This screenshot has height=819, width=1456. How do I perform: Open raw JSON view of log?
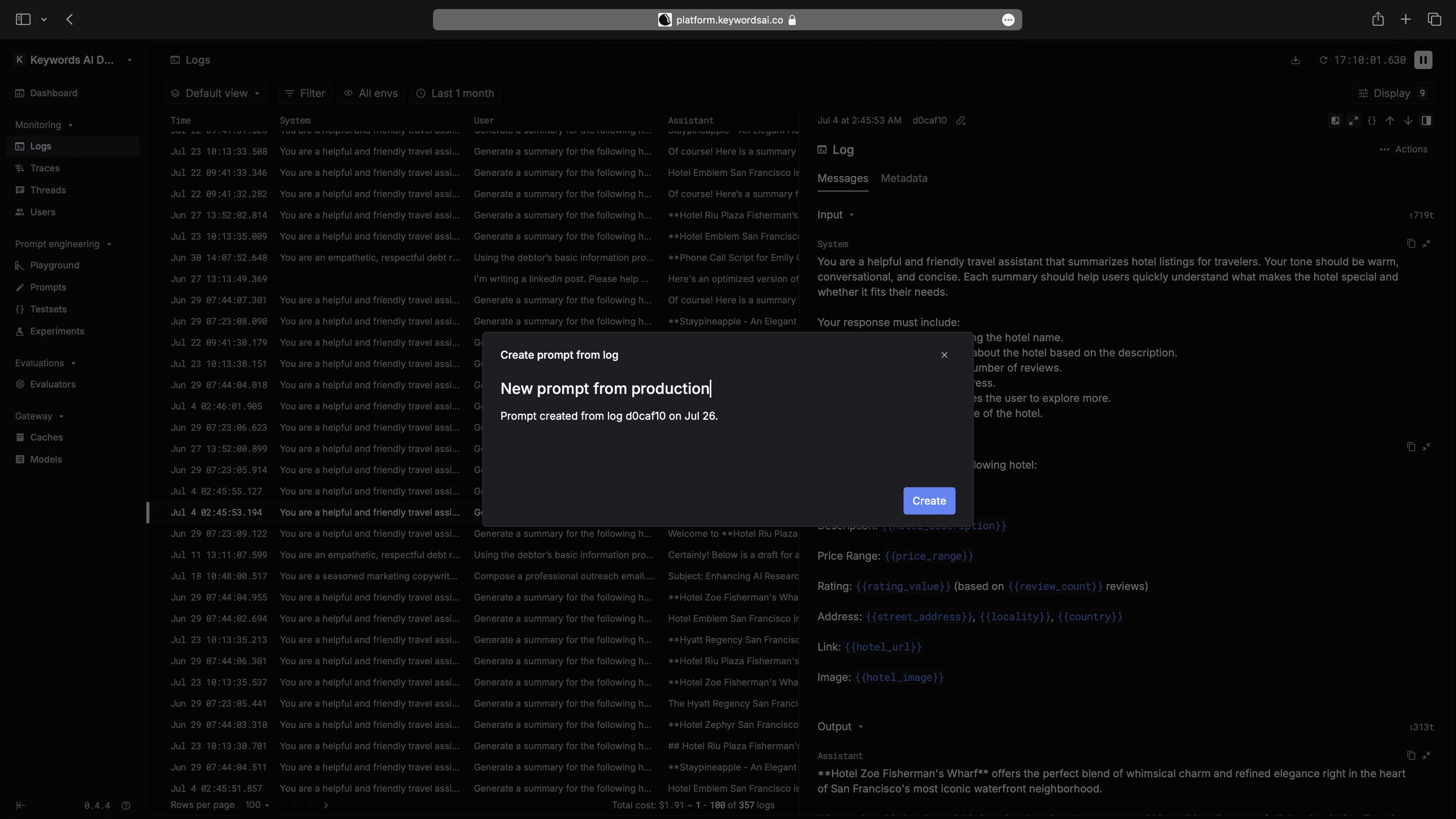(1372, 121)
